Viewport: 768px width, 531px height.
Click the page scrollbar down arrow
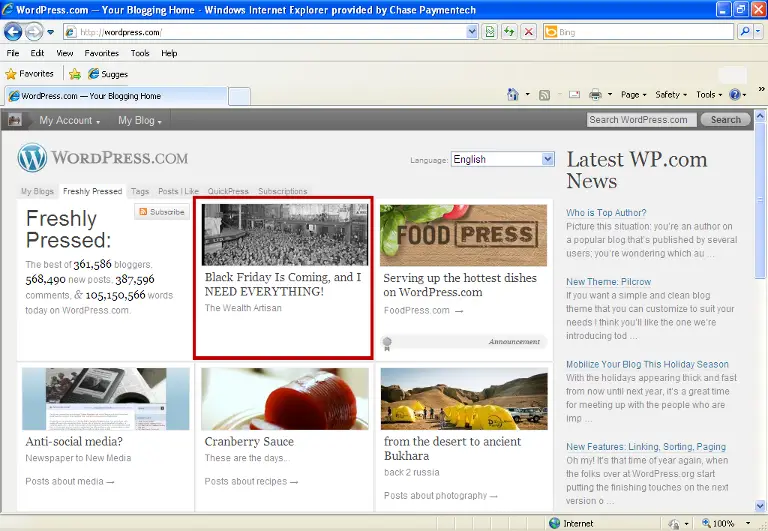(760, 506)
